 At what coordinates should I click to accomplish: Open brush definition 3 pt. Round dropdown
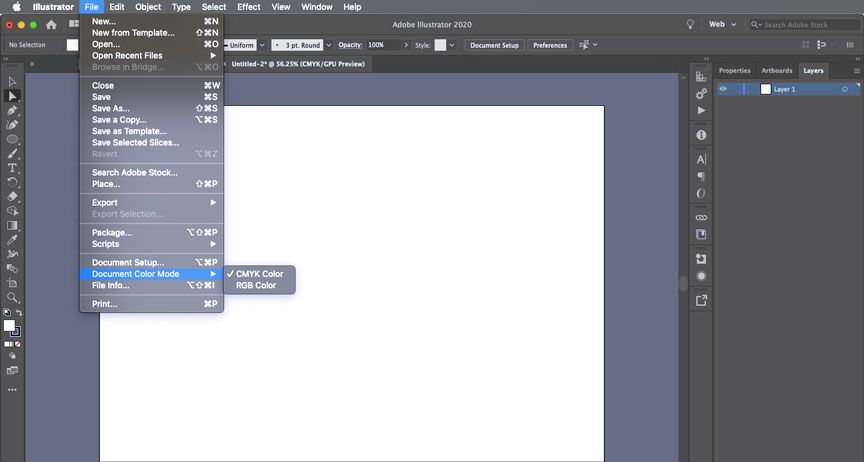328,45
